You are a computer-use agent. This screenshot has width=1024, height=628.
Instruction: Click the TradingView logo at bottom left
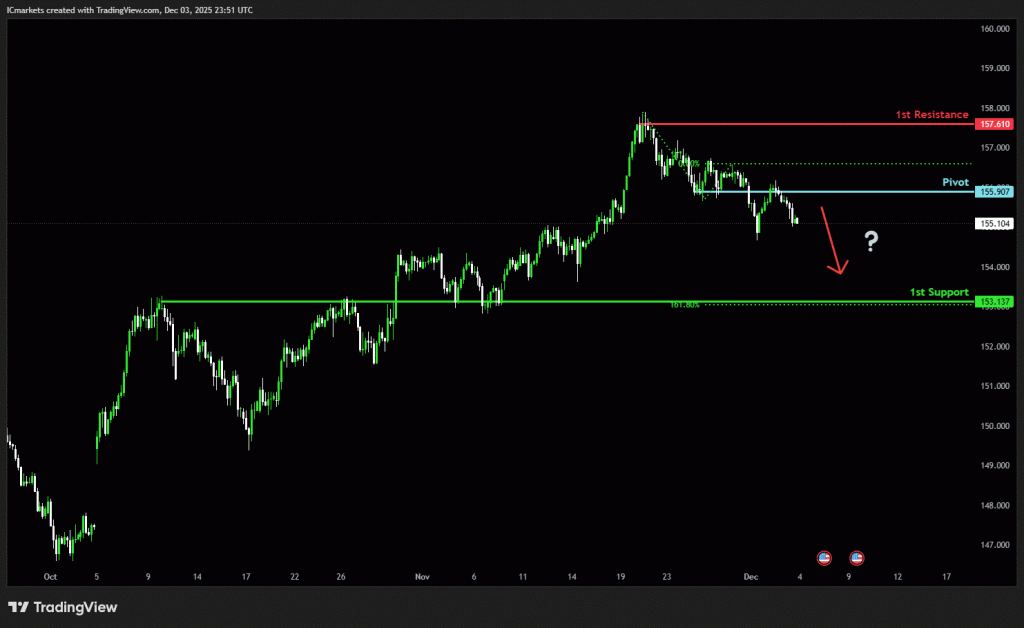(x=62, y=607)
